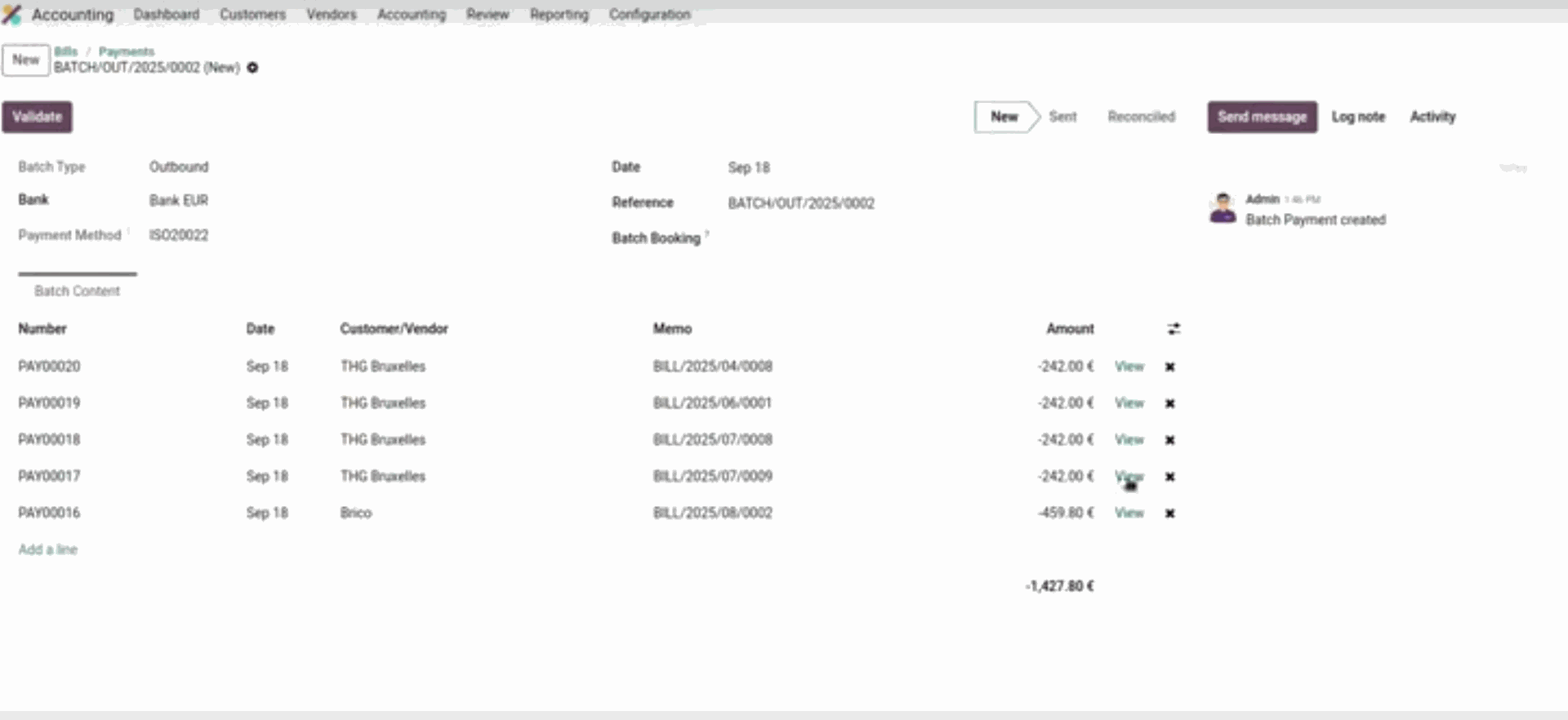Viewport: 1568px width, 720px height.
Task: Expand the Customers menu dropdown
Action: click(x=252, y=15)
